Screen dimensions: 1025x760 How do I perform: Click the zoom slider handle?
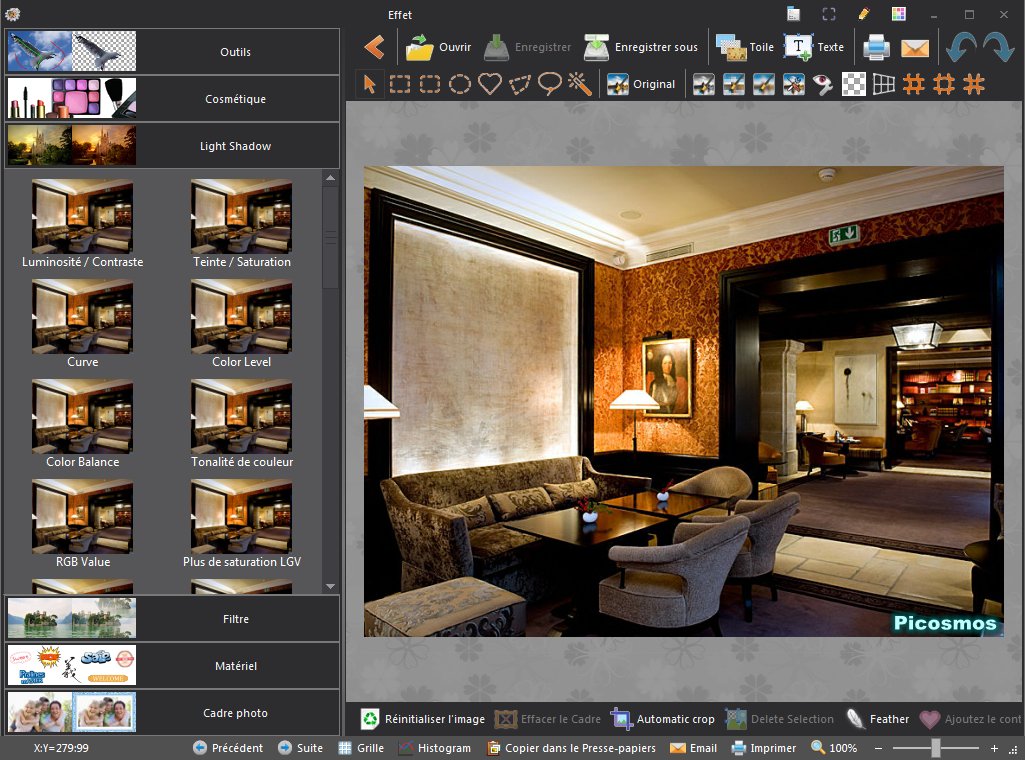936,748
